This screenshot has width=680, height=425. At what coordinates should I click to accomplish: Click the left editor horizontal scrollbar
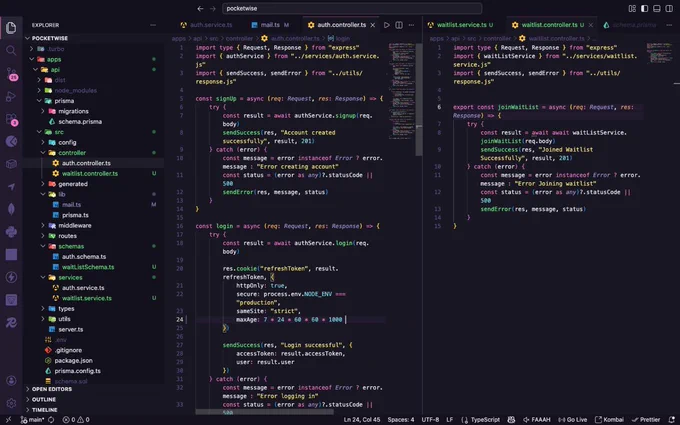coord(264,412)
